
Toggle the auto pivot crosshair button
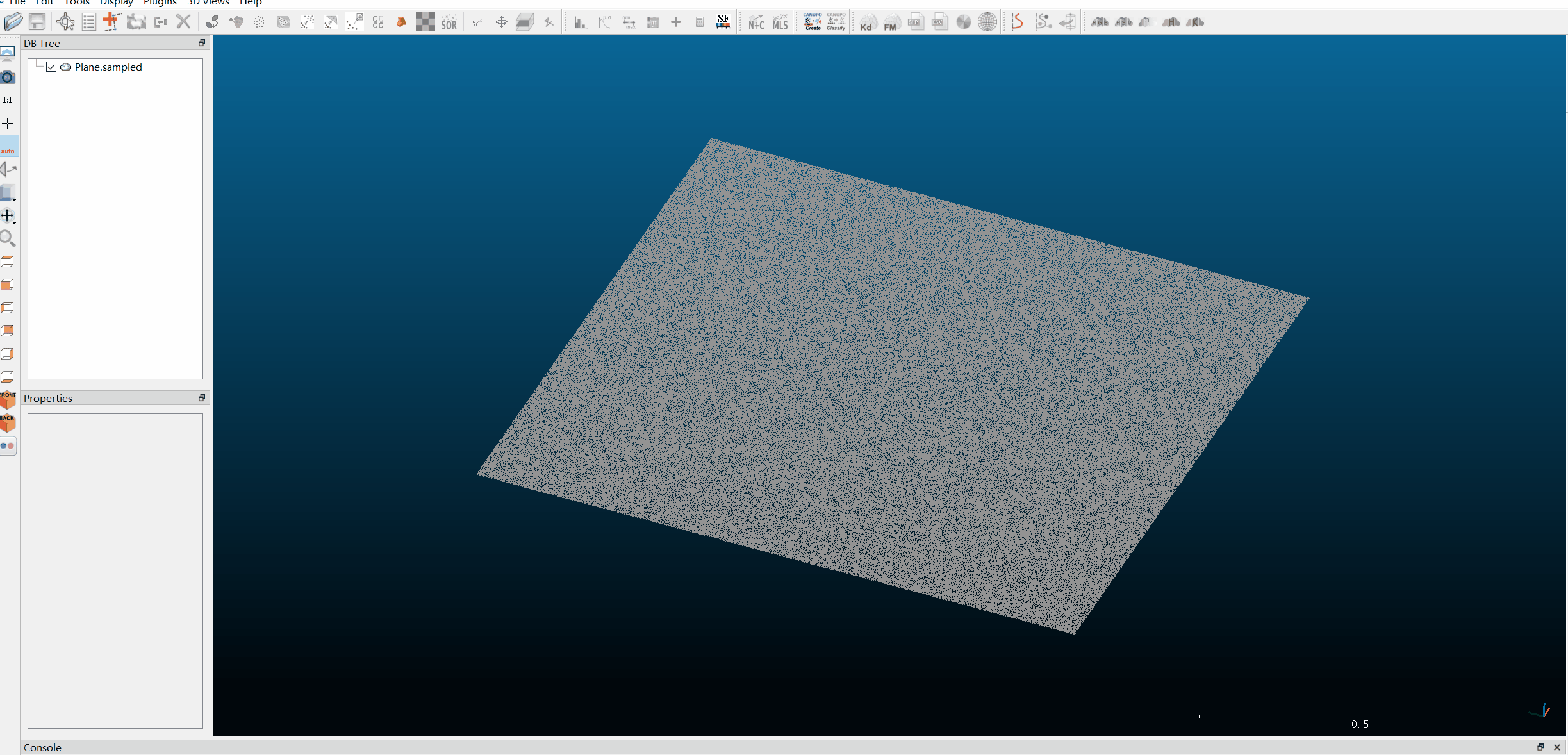coord(8,147)
